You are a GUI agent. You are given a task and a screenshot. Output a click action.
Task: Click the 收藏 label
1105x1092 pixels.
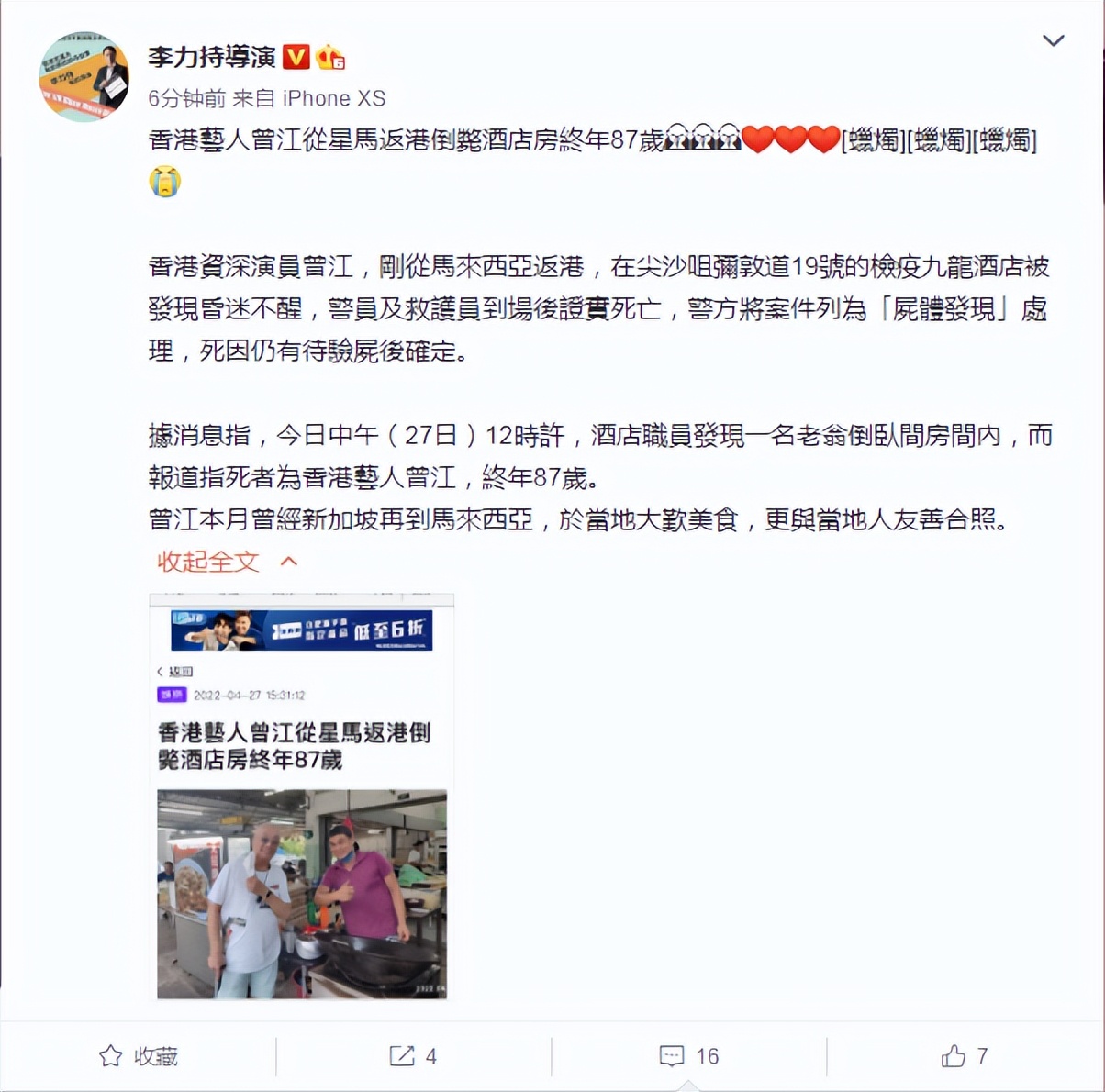156,1056
